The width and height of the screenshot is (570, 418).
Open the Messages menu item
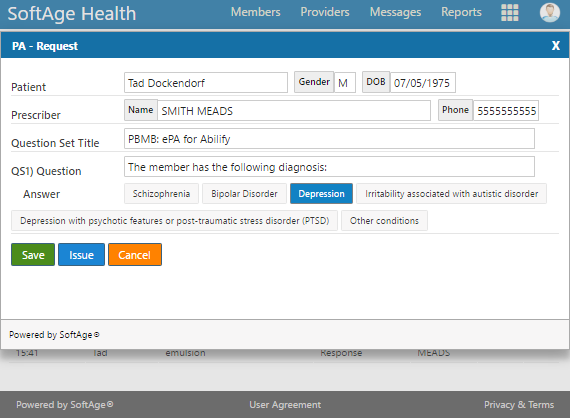click(395, 12)
